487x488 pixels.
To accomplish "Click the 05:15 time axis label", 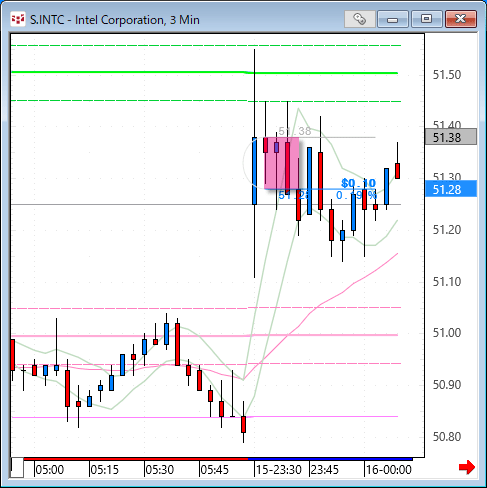I will click(105, 470).
